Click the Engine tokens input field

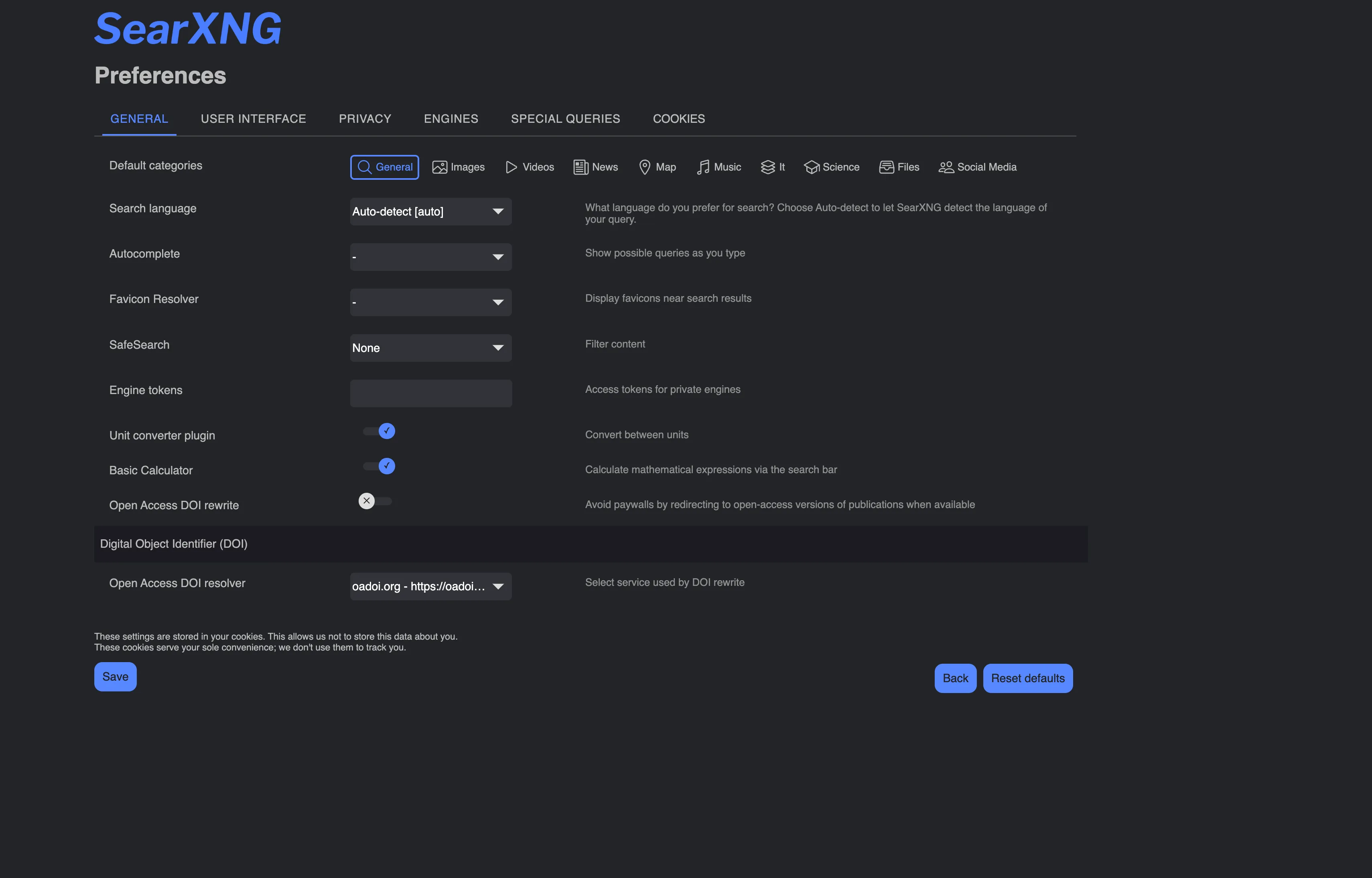click(430, 393)
